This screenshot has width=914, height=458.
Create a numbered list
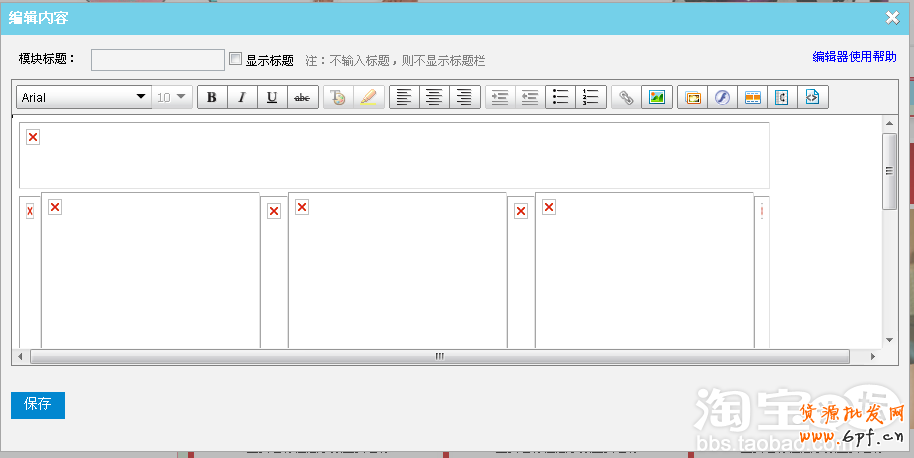point(591,97)
